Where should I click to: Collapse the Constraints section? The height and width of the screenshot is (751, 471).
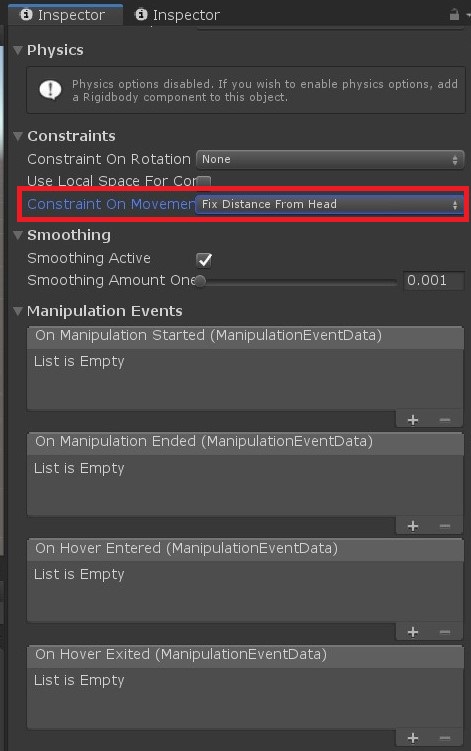(18, 137)
